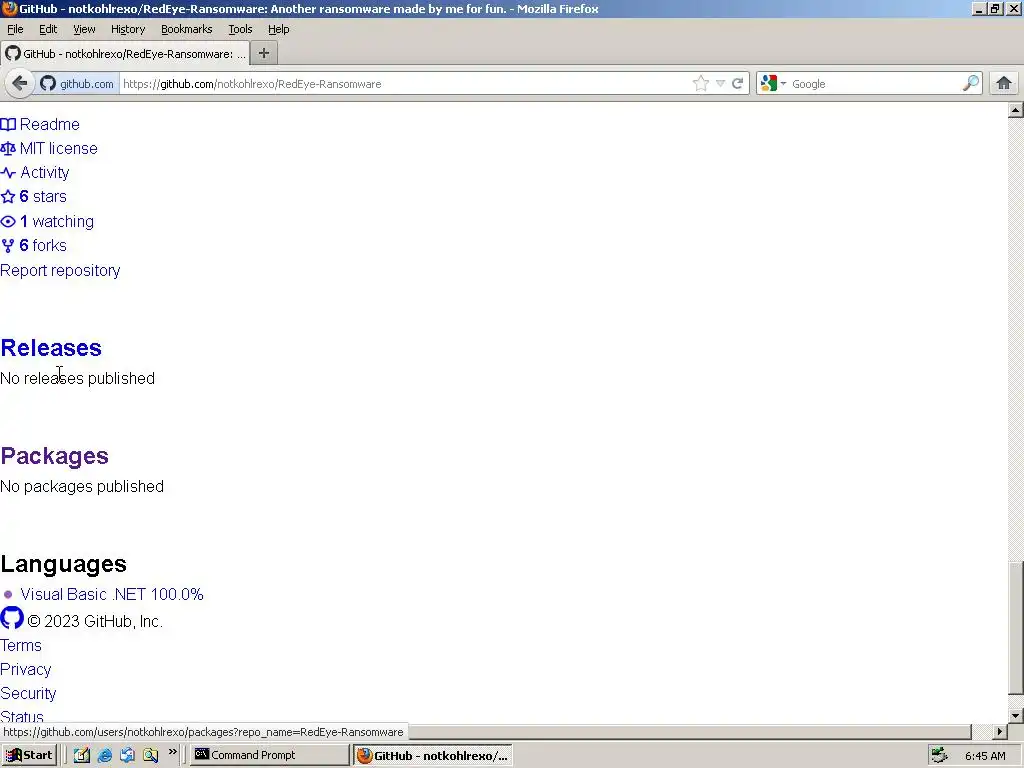Click the 6:45 AM system clock
This screenshot has height=768, width=1024.
(985, 756)
